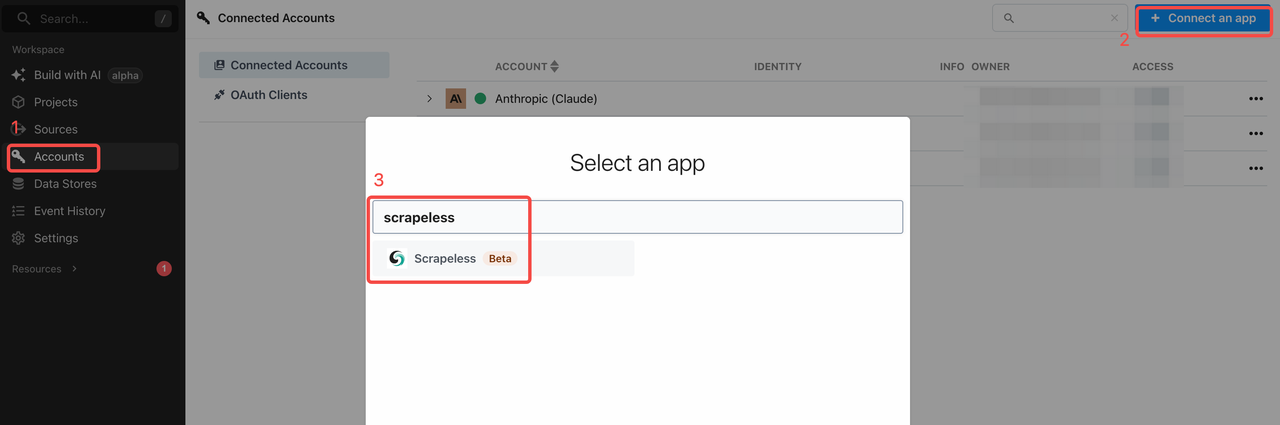This screenshot has height=425, width=1280.
Task: Click the Anthropic logo icon
Action: click(456, 99)
